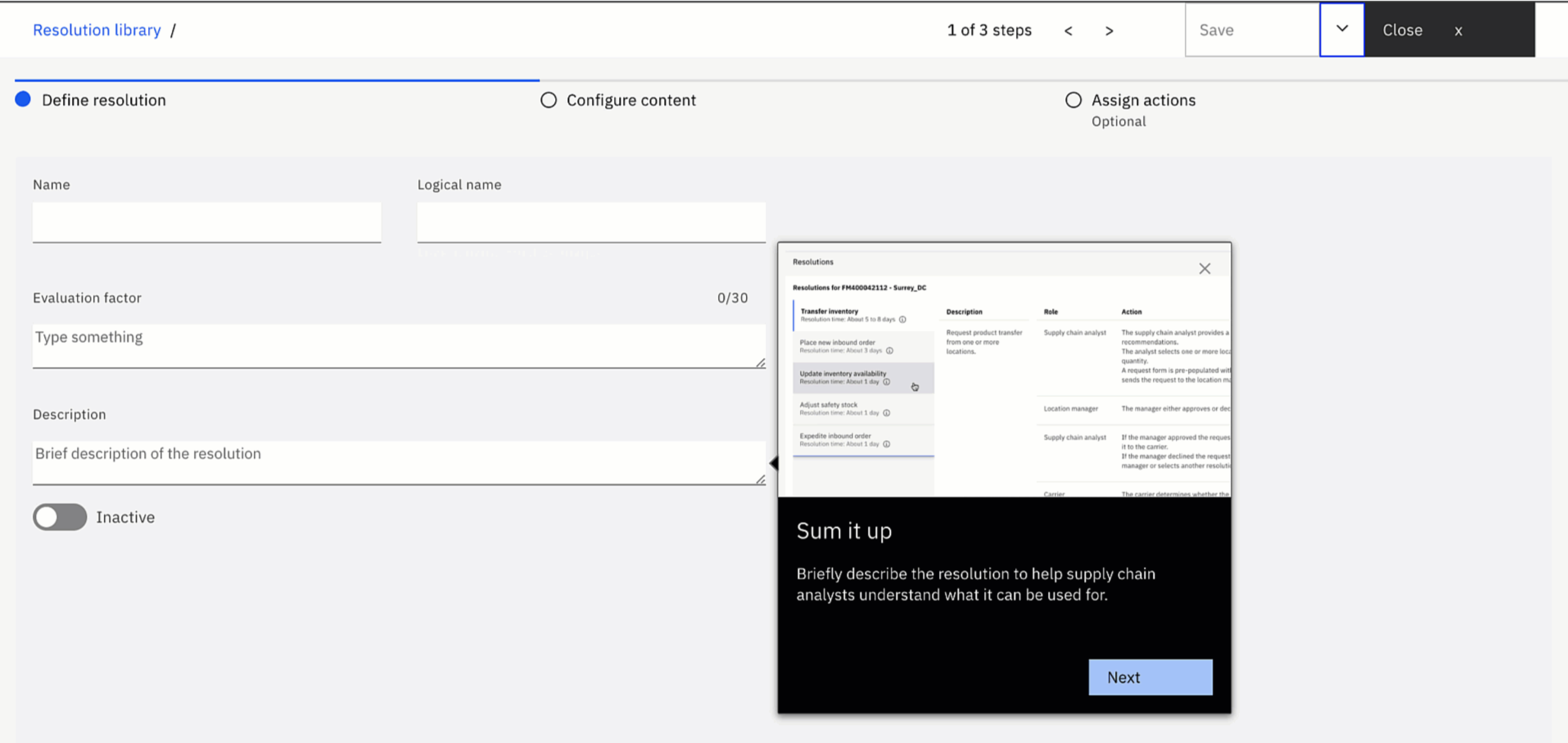Click the Save button
The image size is (1568, 743).
1252,30
